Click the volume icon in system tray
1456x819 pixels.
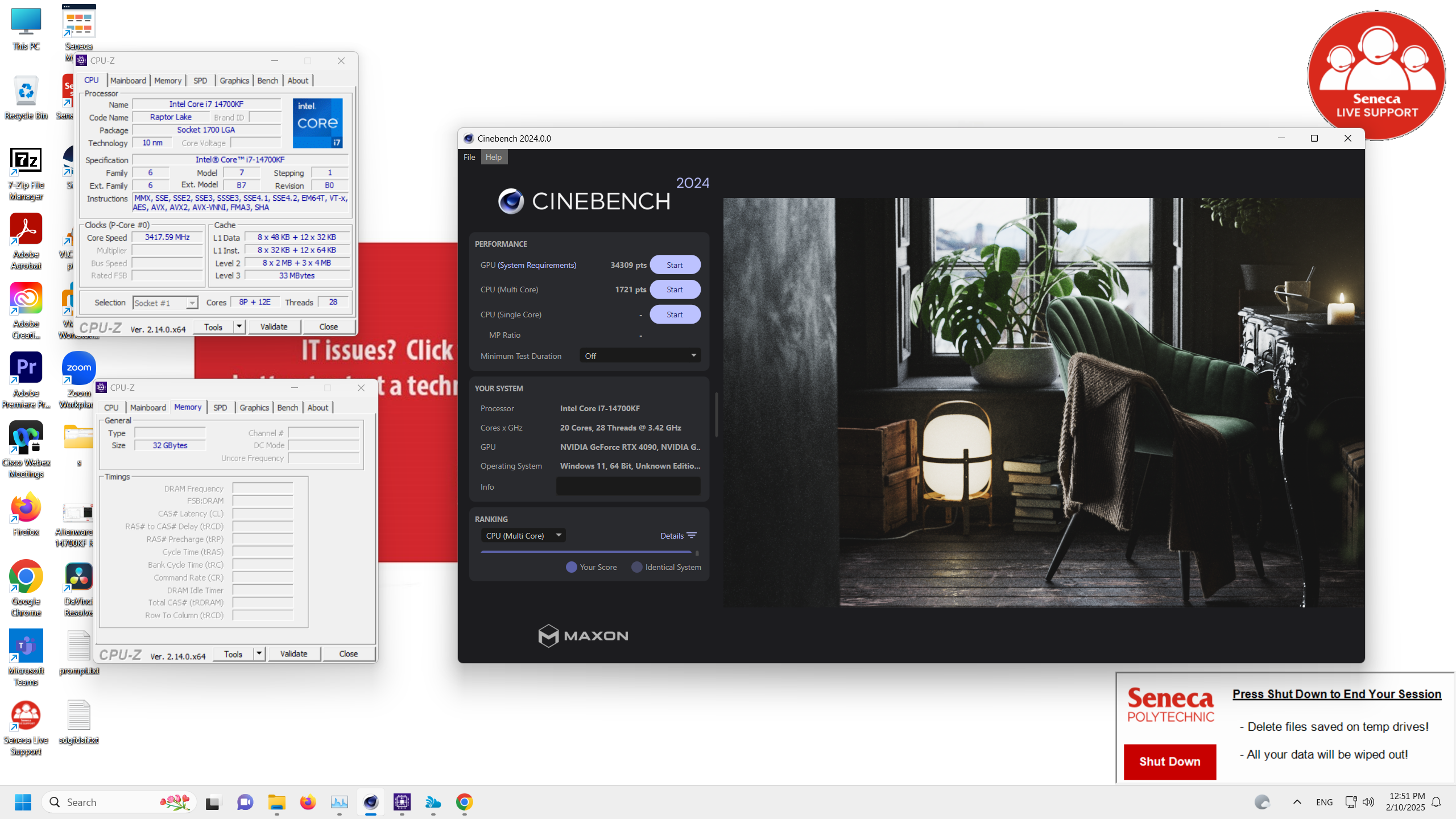(x=1368, y=802)
